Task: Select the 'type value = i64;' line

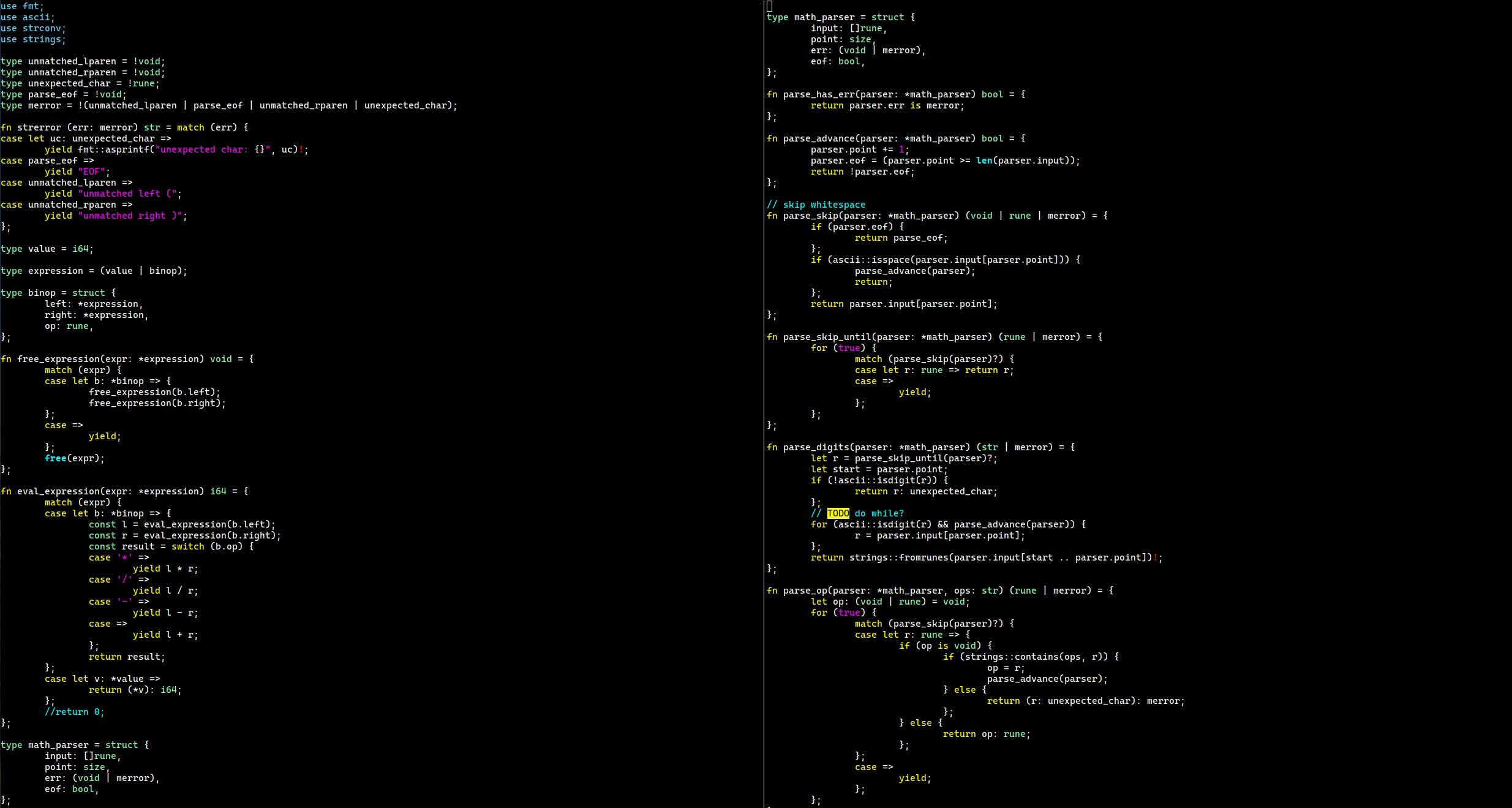Action: click(47, 249)
